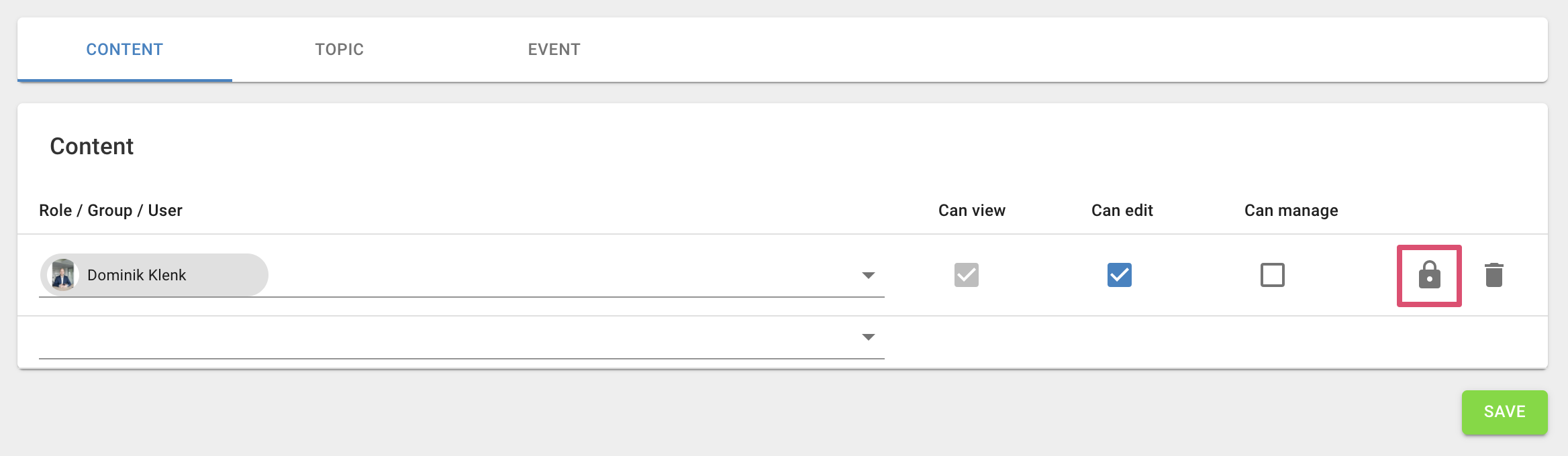Uncheck the Can edit checkbox
The image size is (1568, 456).
click(1119, 275)
